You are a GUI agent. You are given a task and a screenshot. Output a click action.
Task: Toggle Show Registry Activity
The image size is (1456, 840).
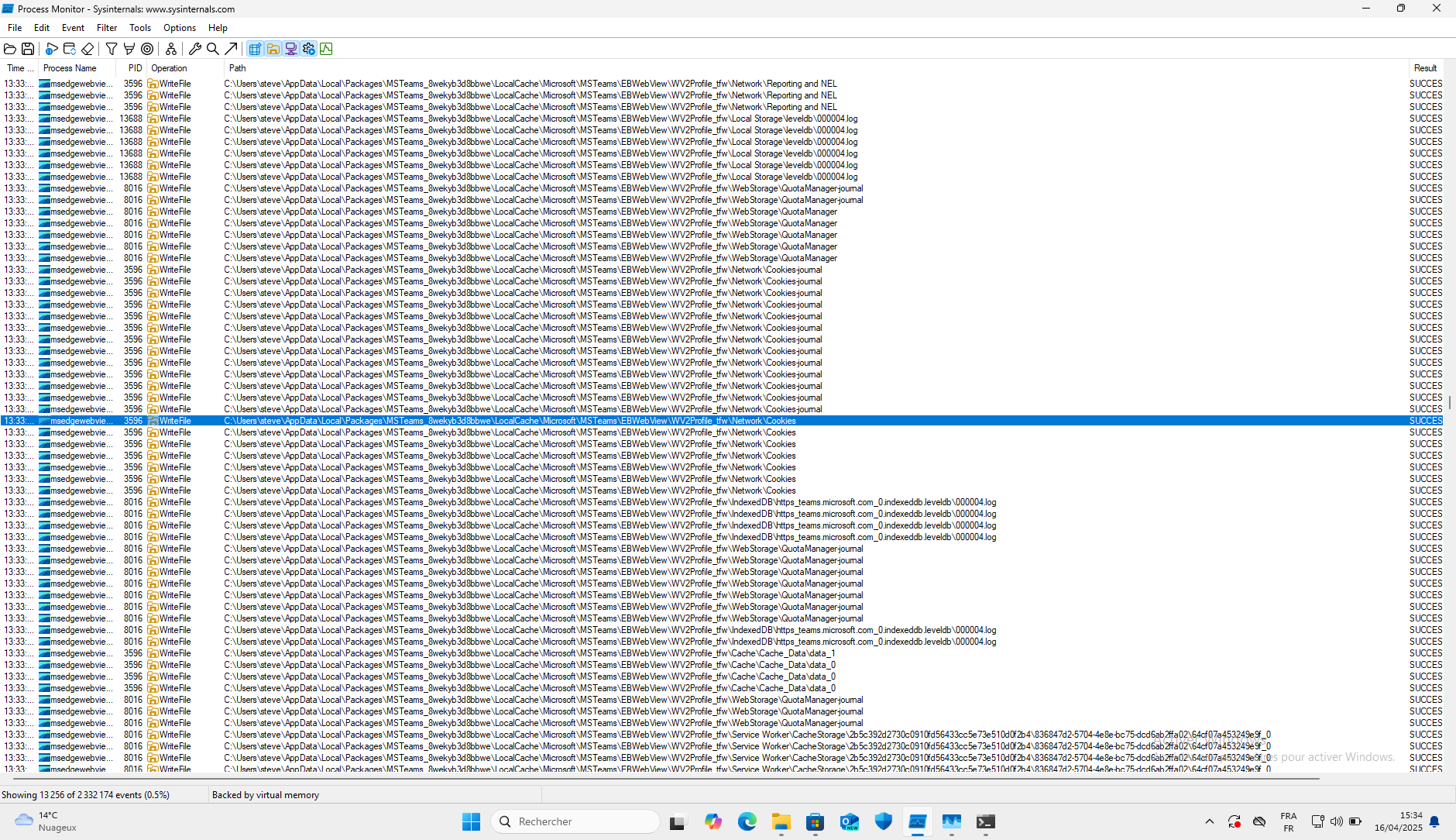[255, 49]
